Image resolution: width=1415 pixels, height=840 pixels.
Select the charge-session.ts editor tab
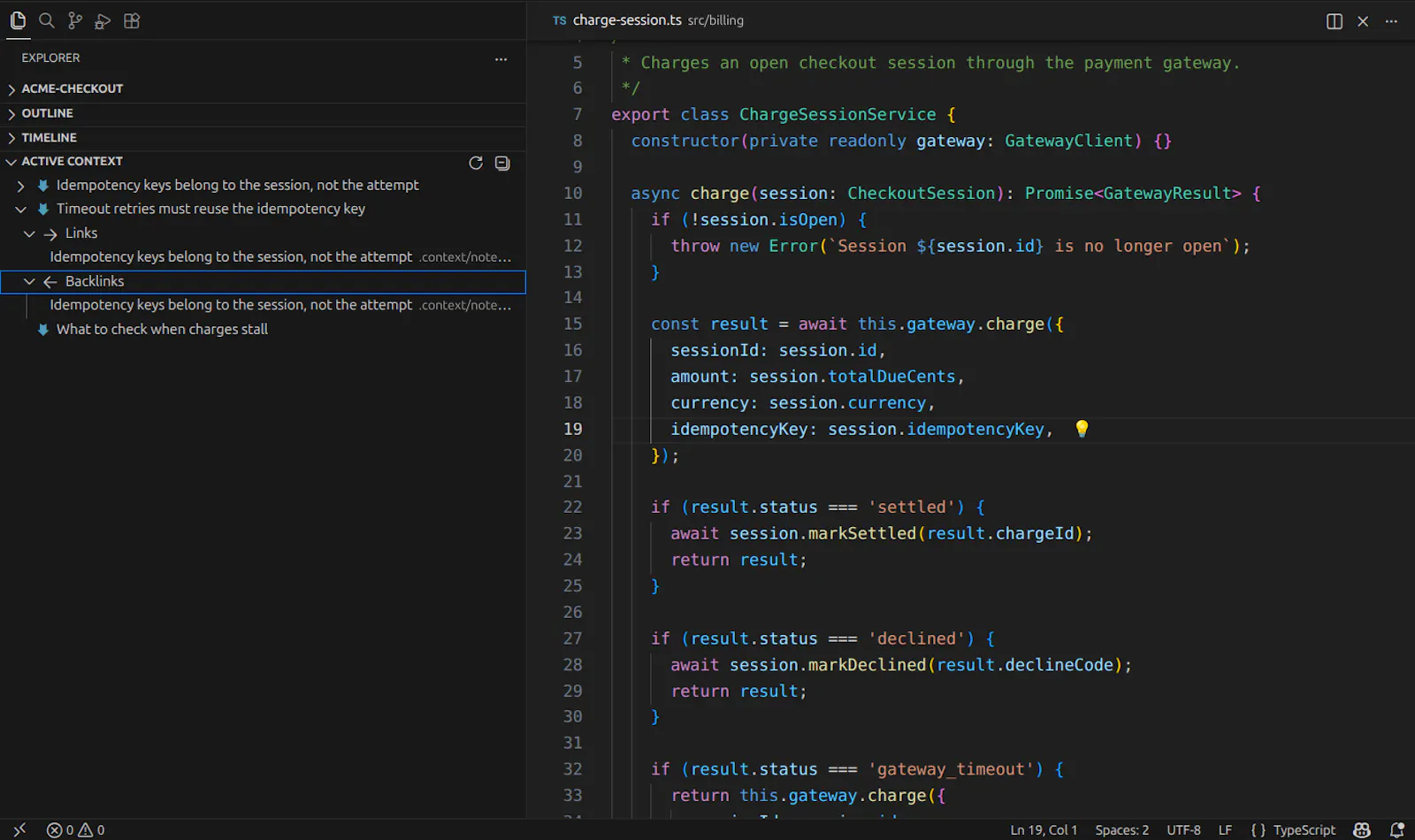coord(647,20)
